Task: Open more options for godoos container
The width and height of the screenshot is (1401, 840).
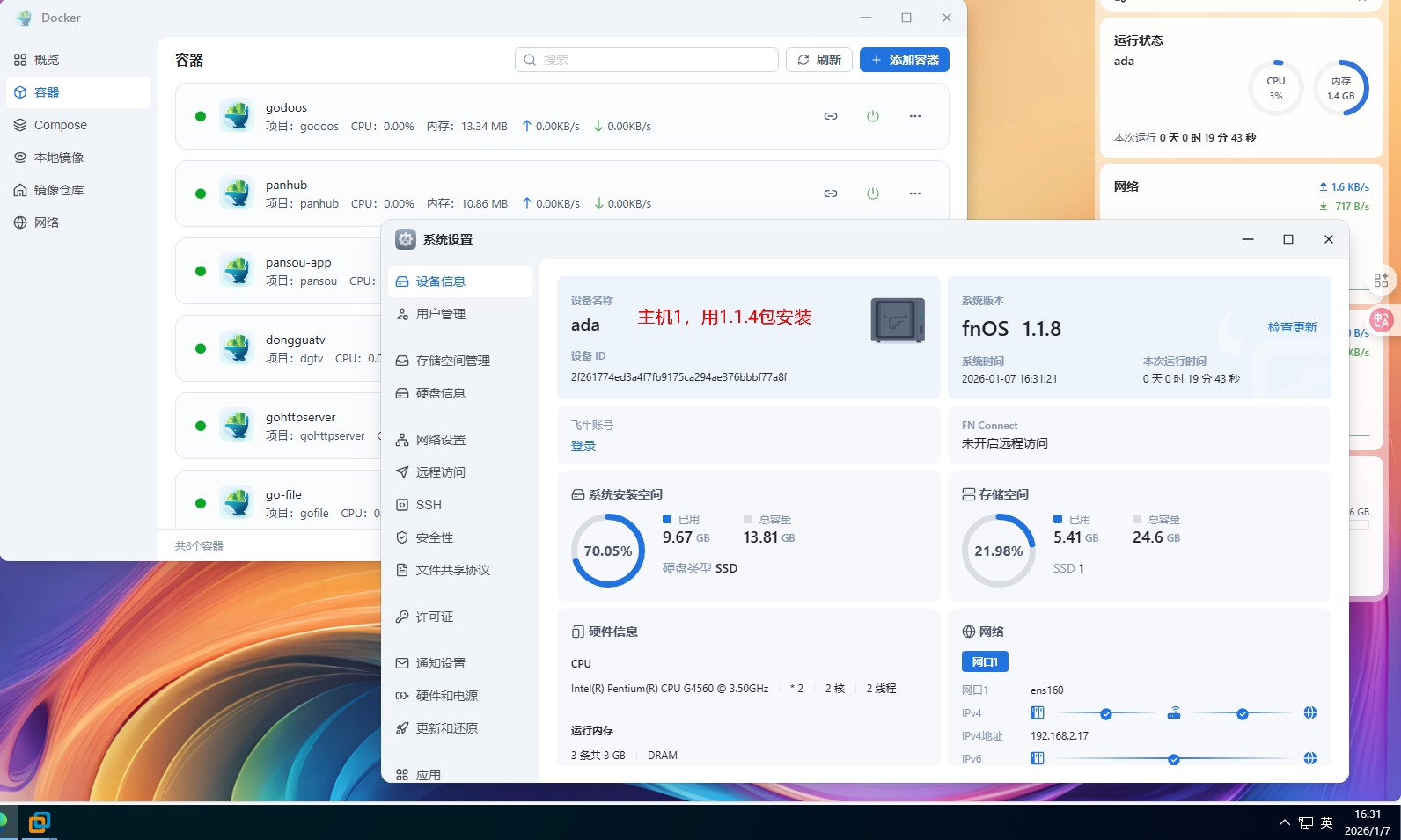Action: point(915,116)
